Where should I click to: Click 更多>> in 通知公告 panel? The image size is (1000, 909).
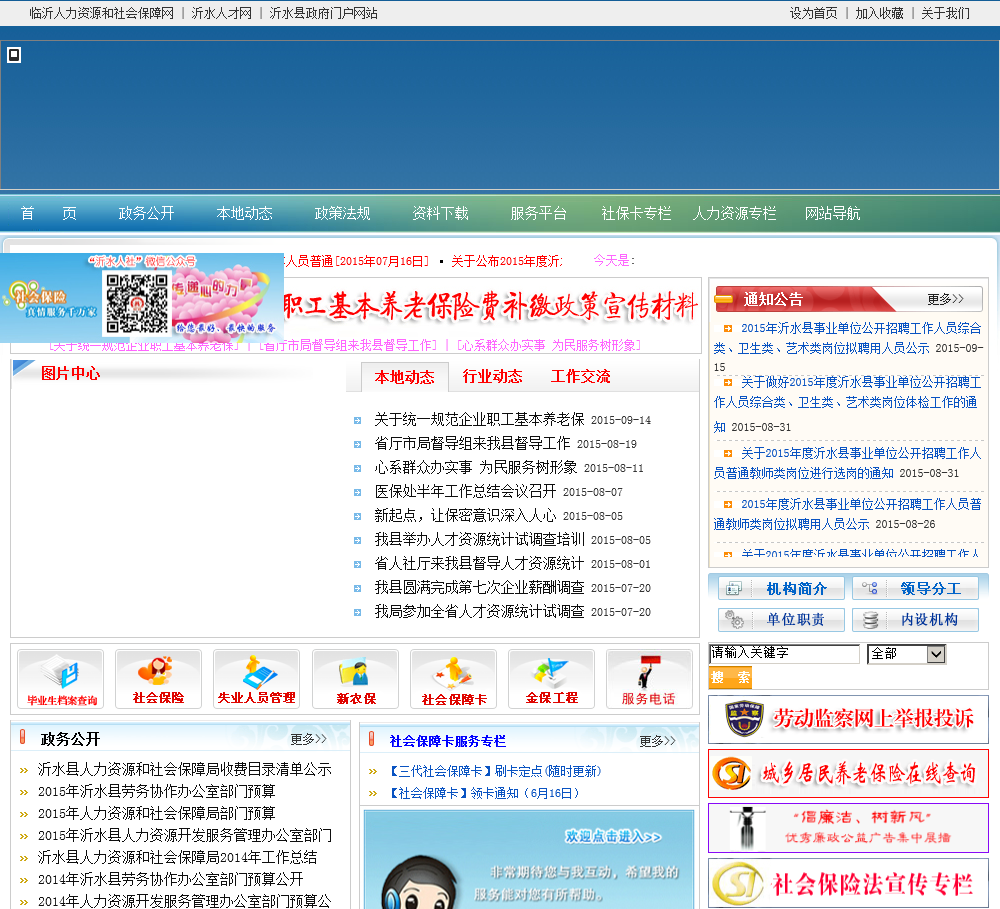coord(945,299)
